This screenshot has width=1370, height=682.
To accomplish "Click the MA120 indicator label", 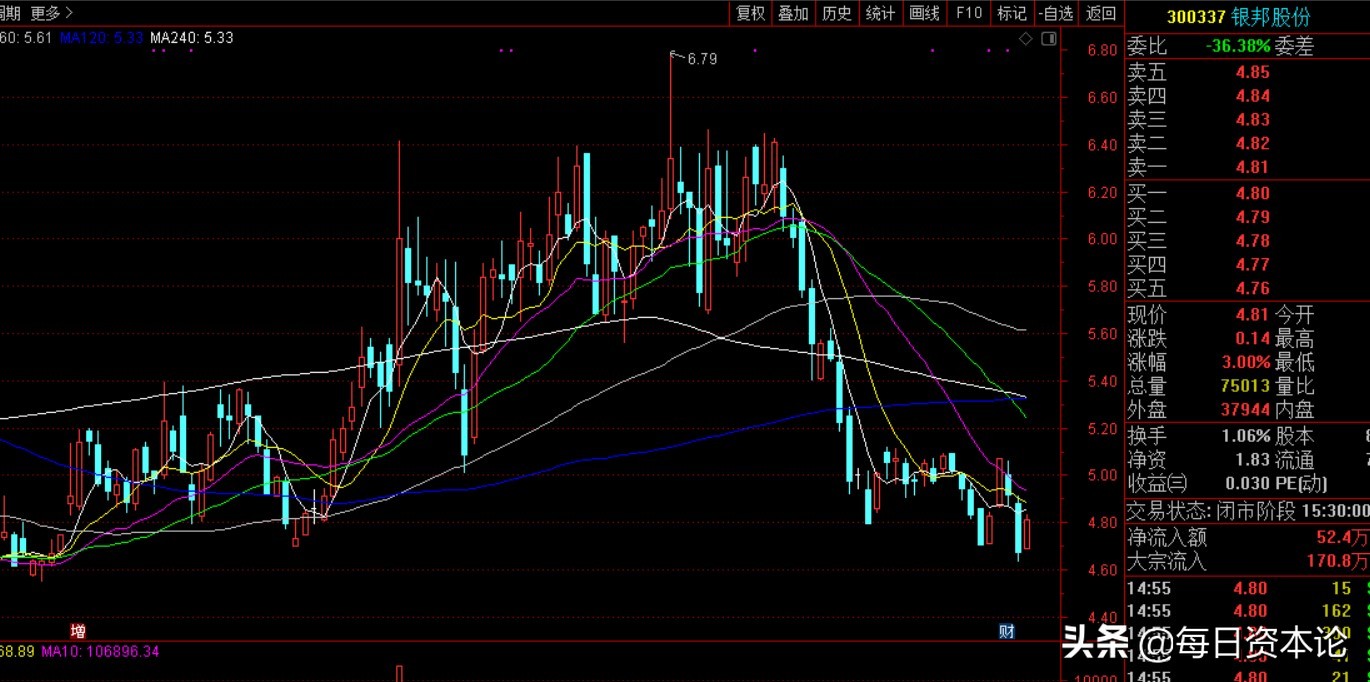I will [102, 38].
